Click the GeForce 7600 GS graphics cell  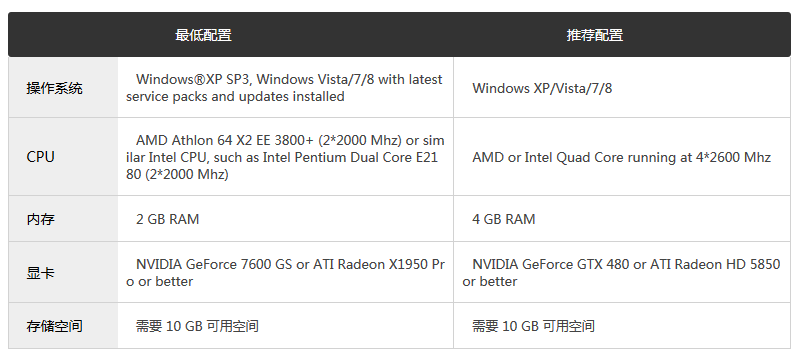click(x=286, y=272)
